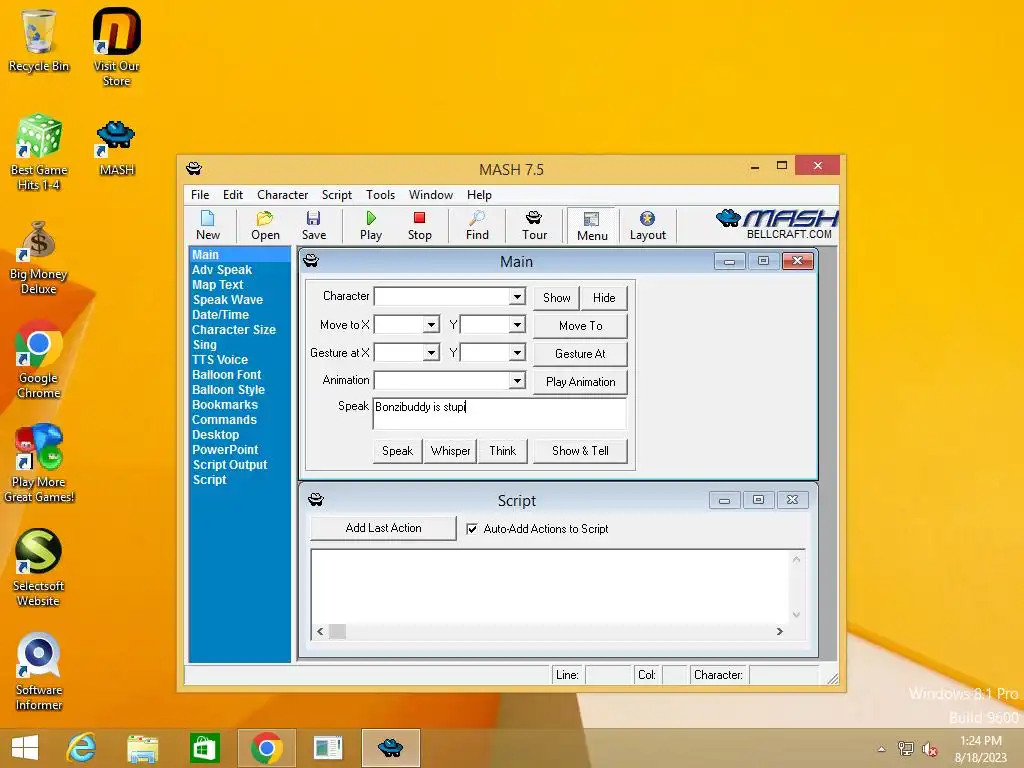Switch to Chrome in the taskbar
Screen dimensions: 1024x768
click(x=266, y=748)
